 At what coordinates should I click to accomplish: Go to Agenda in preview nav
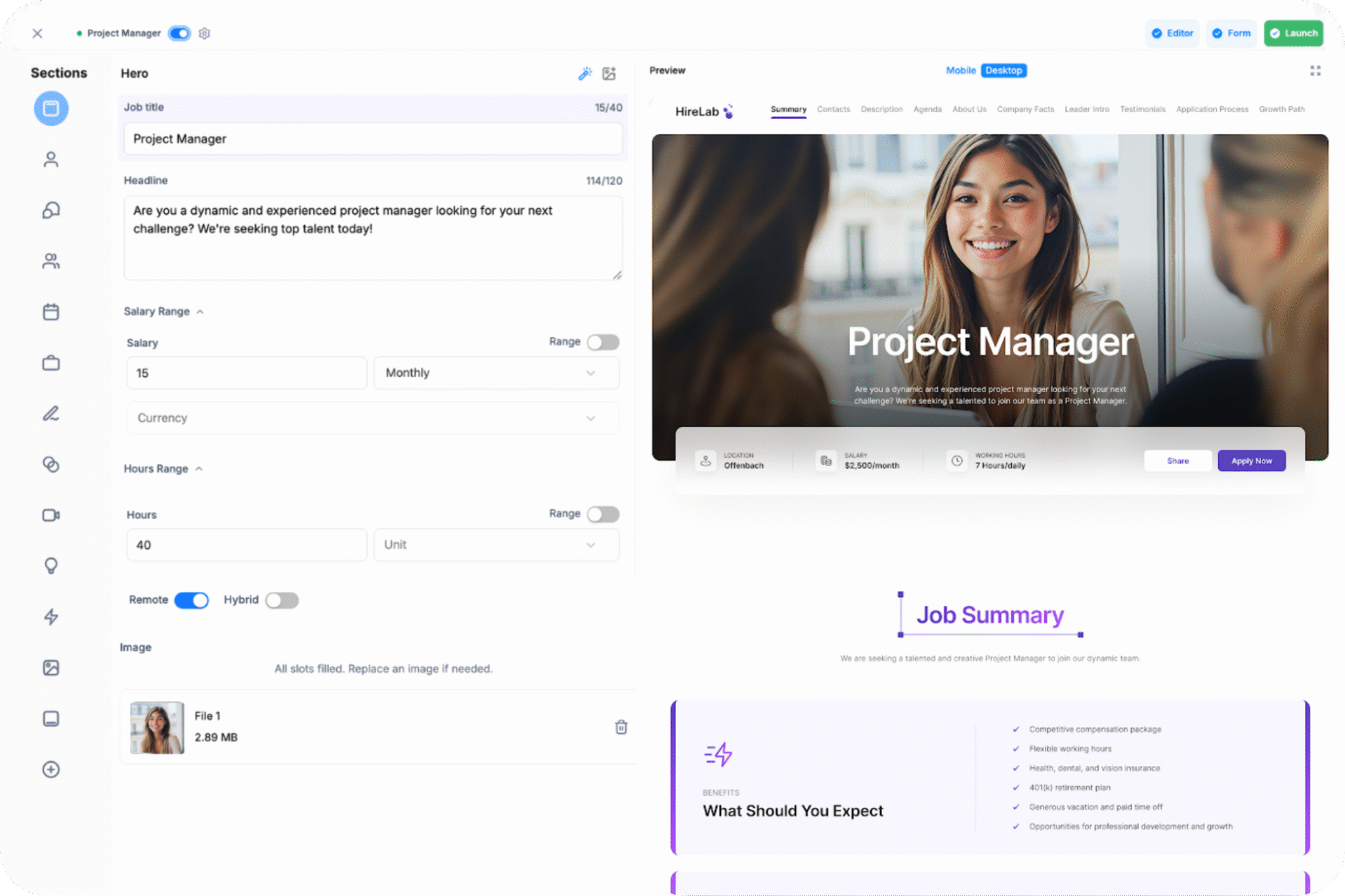(x=927, y=109)
